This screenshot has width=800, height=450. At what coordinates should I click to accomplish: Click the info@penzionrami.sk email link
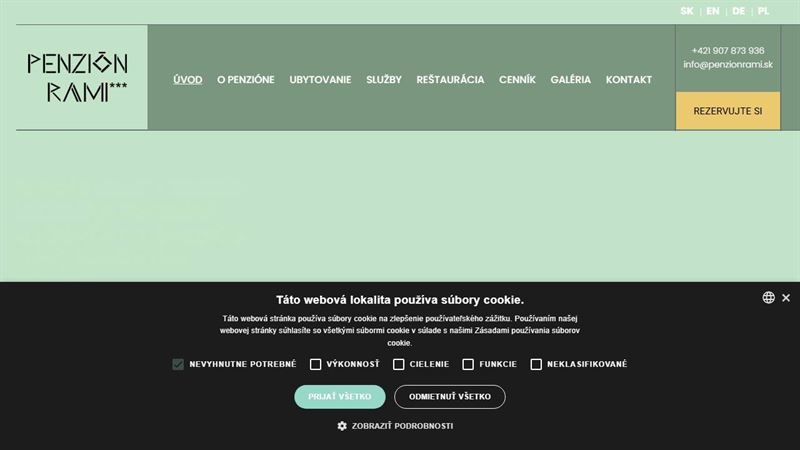(728, 64)
